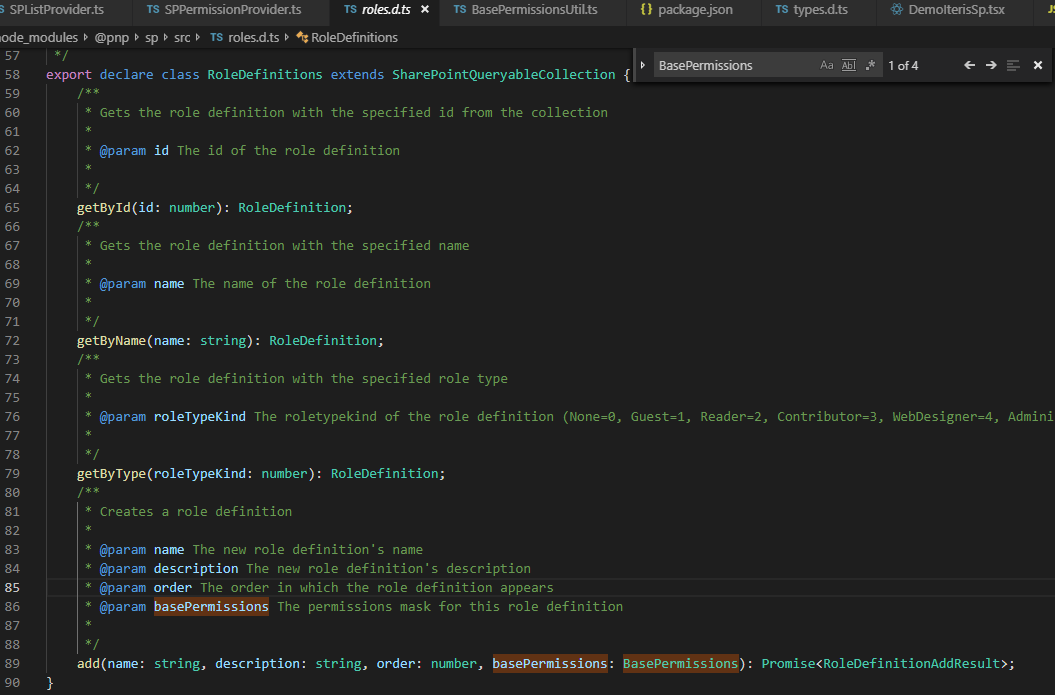The width and height of the screenshot is (1055, 695).
Task: Close the Find widget
Action: pyautogui.click(x=1037, y=65)
